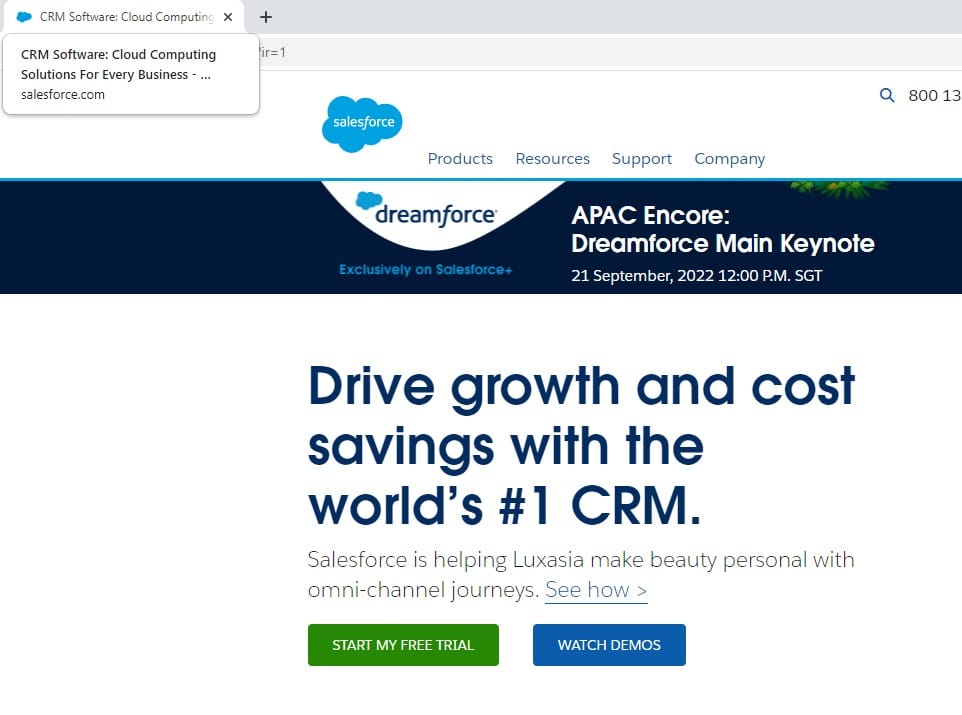The height and width of the screenshot is (715, 962).
Task: Click the Drive growth and cost savings headline
Action: 581,445
